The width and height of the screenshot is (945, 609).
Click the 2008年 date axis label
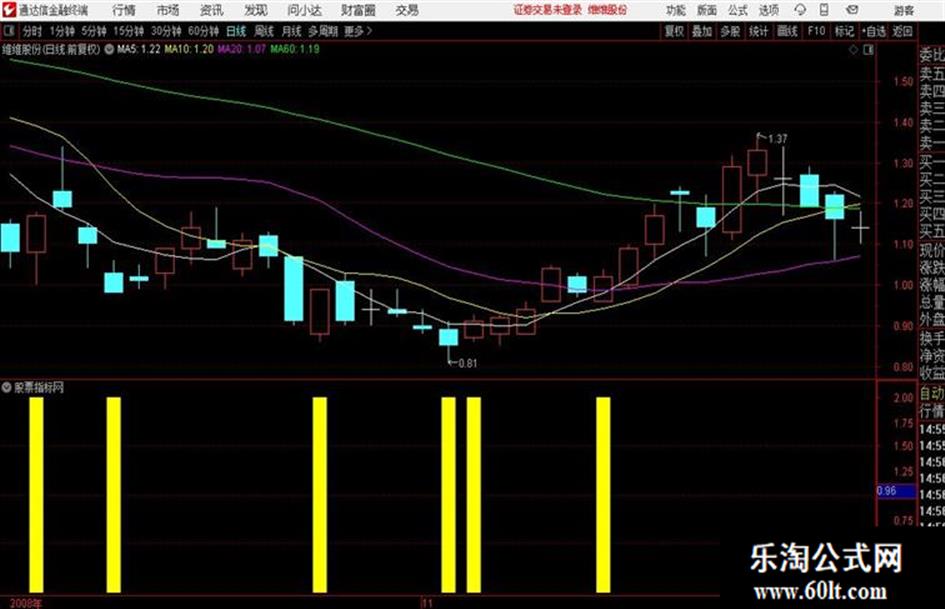[x=26, y=603]
